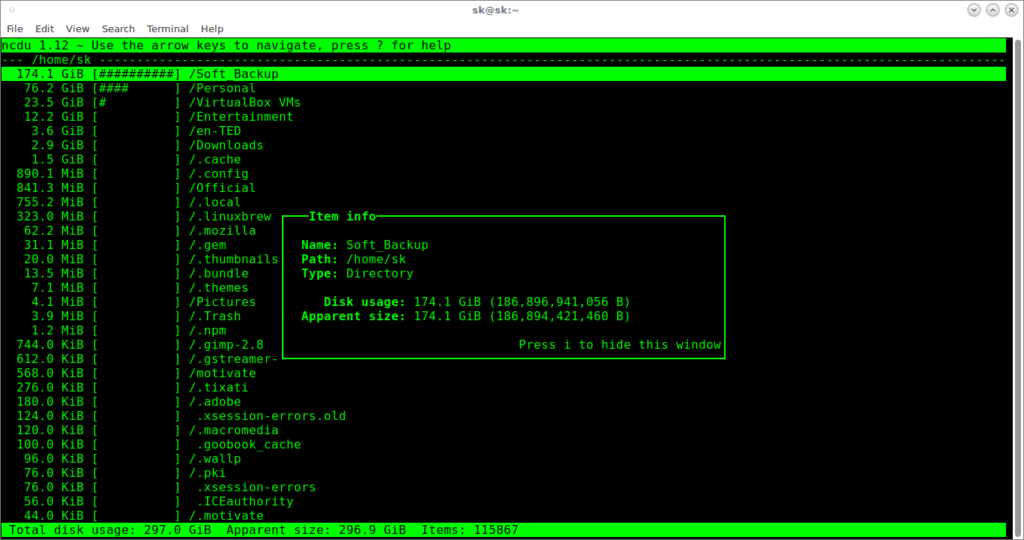Select the /VirtualBox VMs directory entry

pos(244,102)
